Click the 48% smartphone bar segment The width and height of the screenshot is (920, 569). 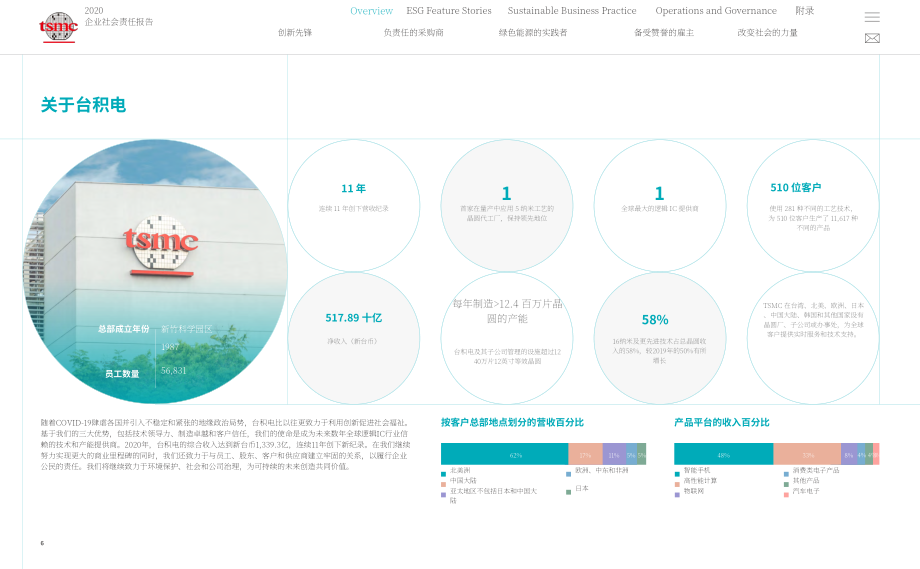(724, 455)
